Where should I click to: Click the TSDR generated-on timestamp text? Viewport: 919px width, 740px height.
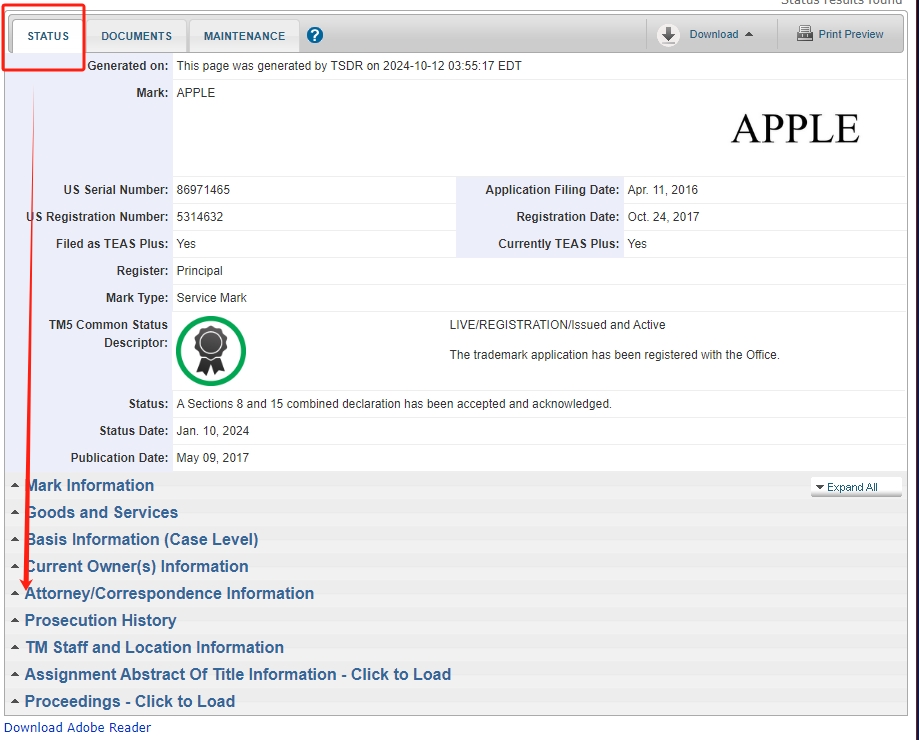pos(349,66)
